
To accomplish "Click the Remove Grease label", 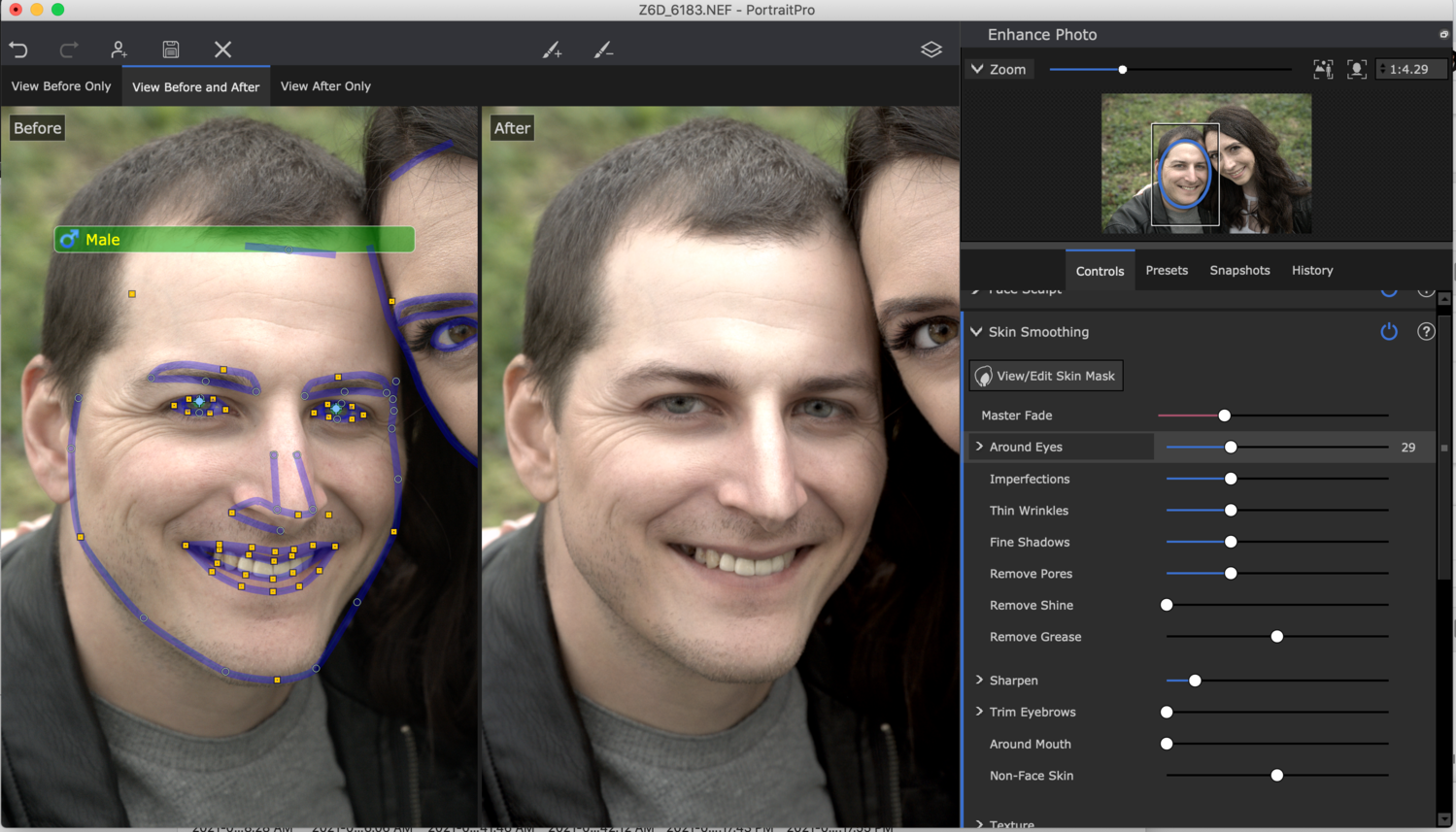I will click(1035, 637).
